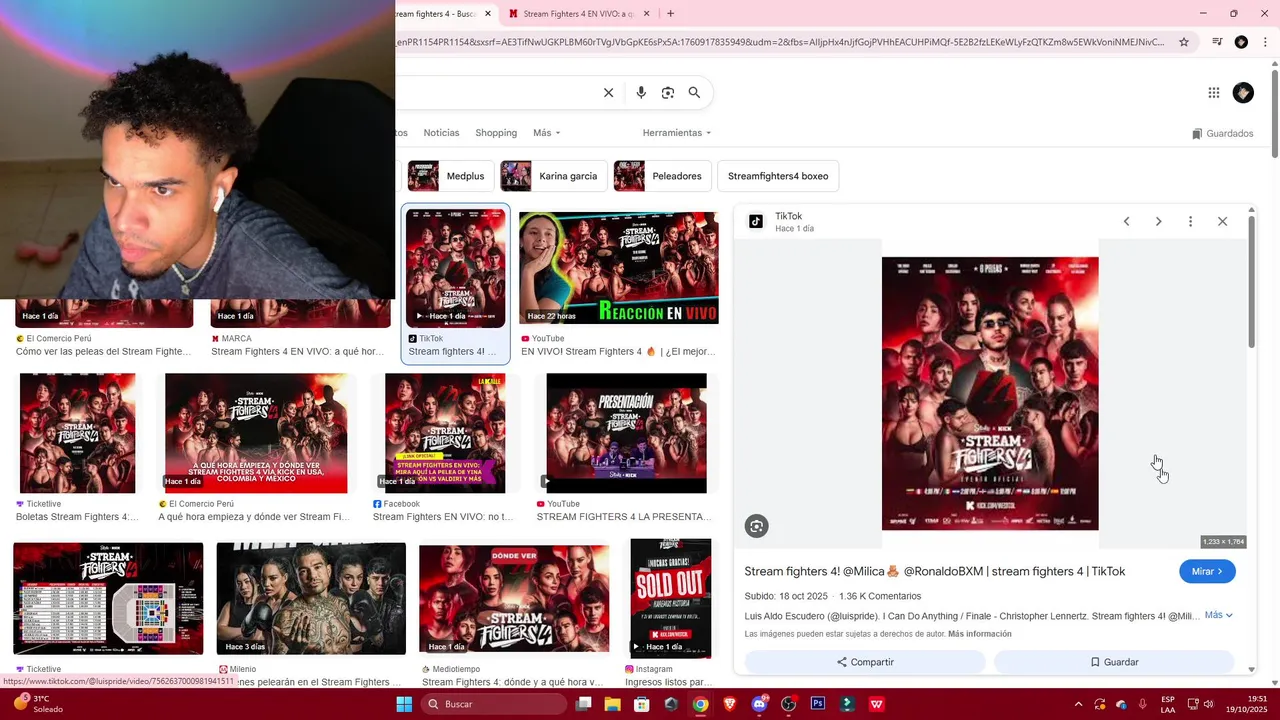Open Task View on the taskbar
This screenshot has height=720, width=1280.
coord(583,704)
